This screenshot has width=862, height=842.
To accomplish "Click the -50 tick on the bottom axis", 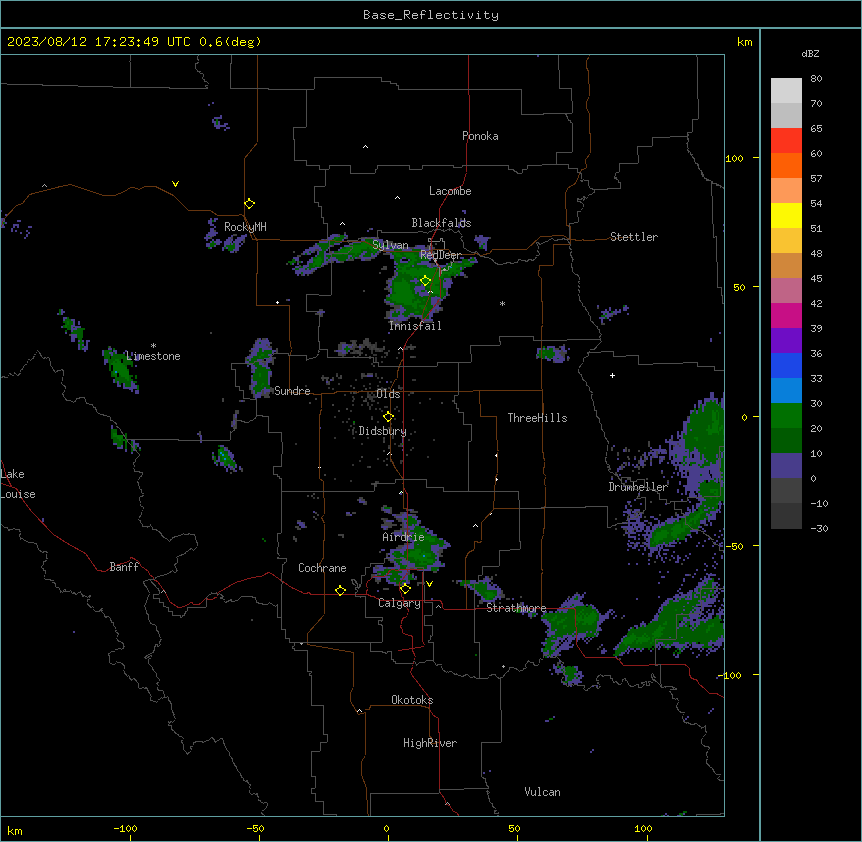I will (255, 828).
